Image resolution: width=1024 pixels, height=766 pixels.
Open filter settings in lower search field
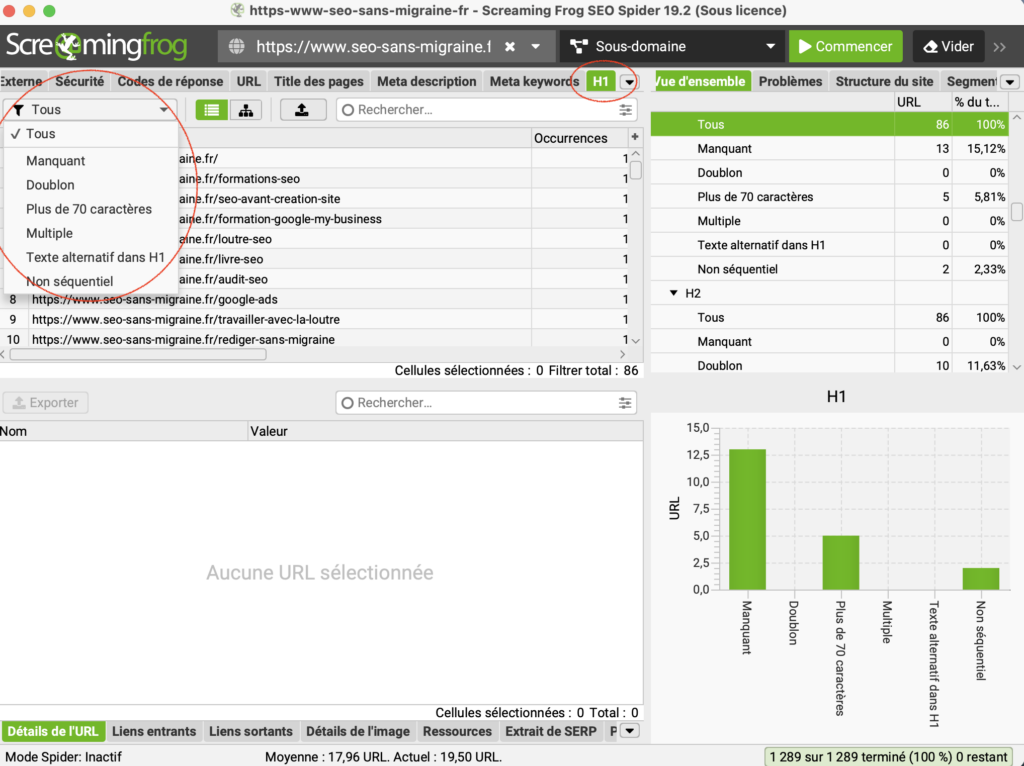[625, 403]
